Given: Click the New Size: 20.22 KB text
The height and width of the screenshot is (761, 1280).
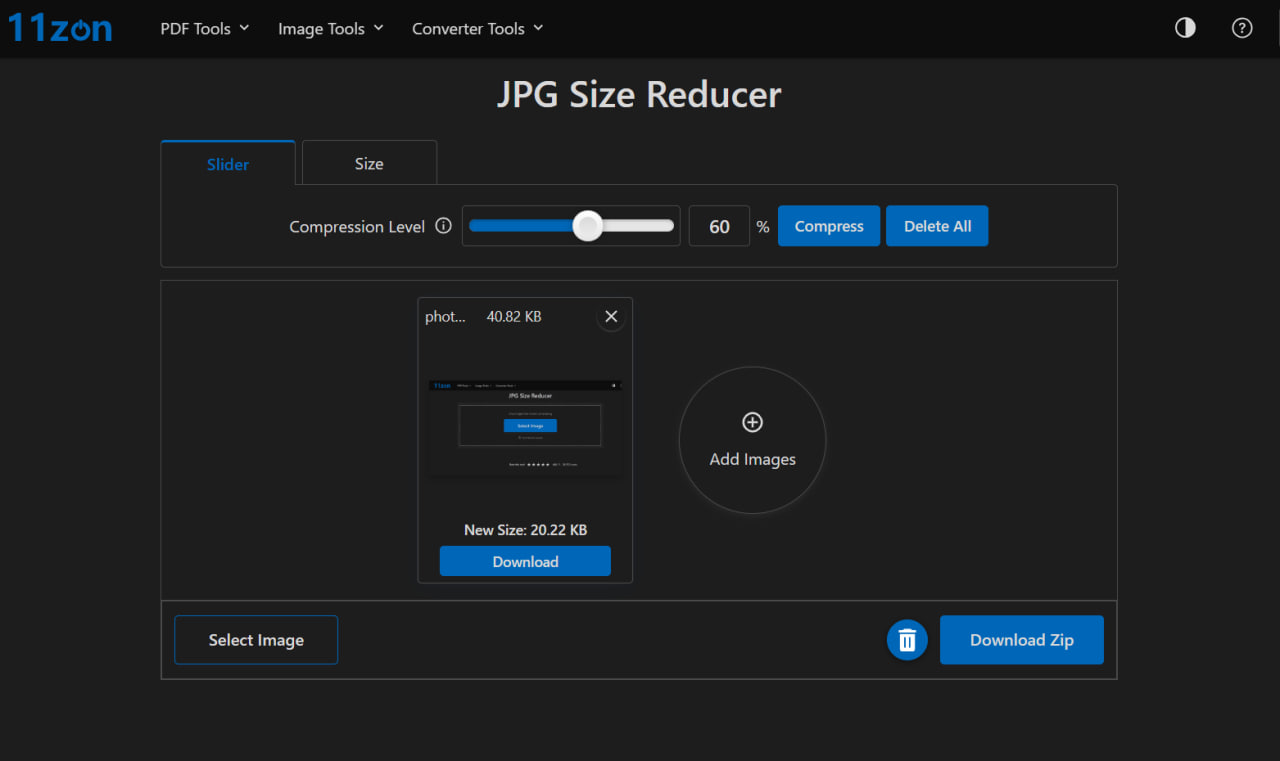Looking at the screenshot, I should tap(525, 530).
